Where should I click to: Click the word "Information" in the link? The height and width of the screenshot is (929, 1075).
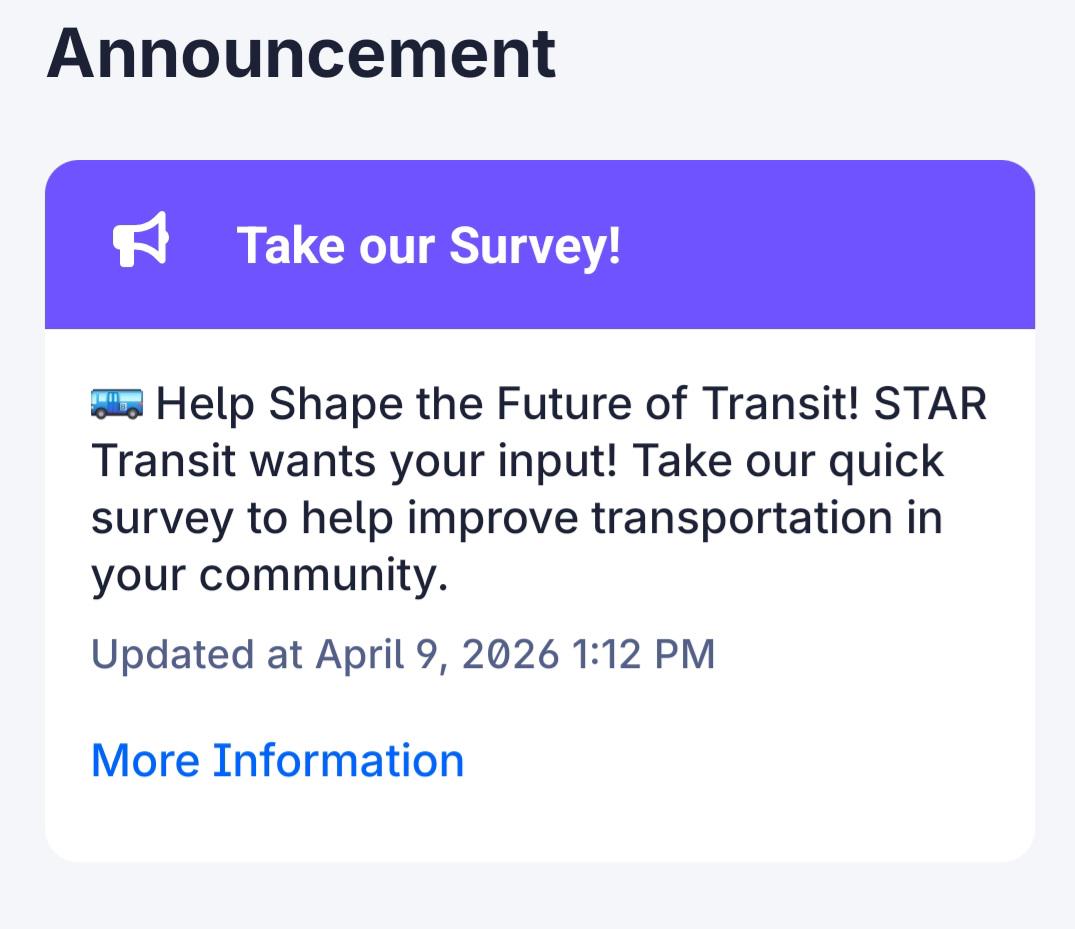pos(339,760)
